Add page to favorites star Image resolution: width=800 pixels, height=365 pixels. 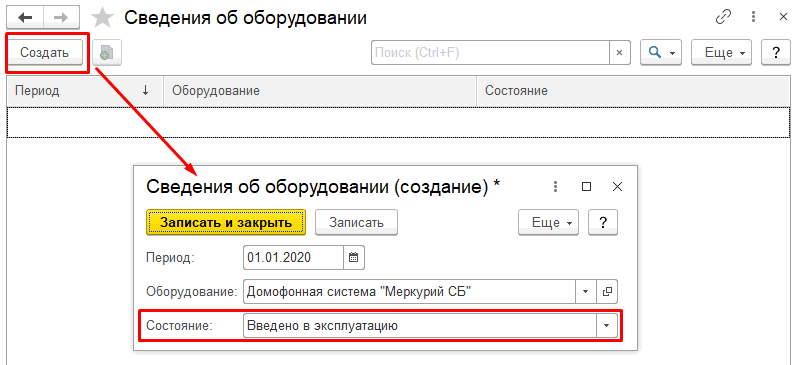(102, 18)
